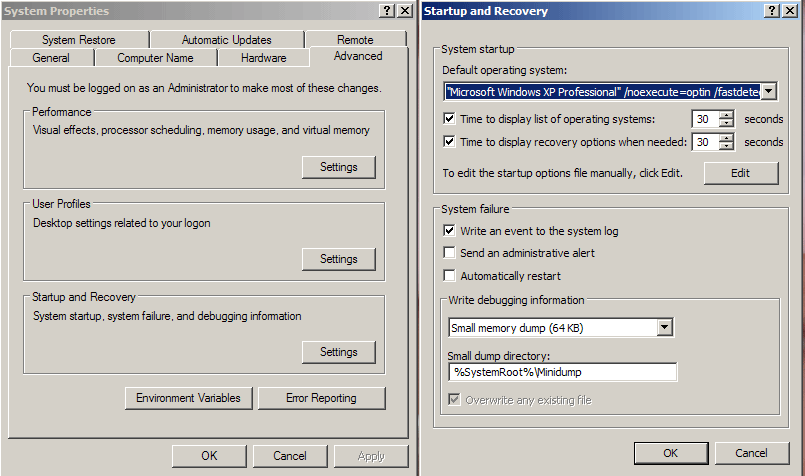Switch to the System Restore tab
The image size is (805, 476).
click(x=79, y=40)
